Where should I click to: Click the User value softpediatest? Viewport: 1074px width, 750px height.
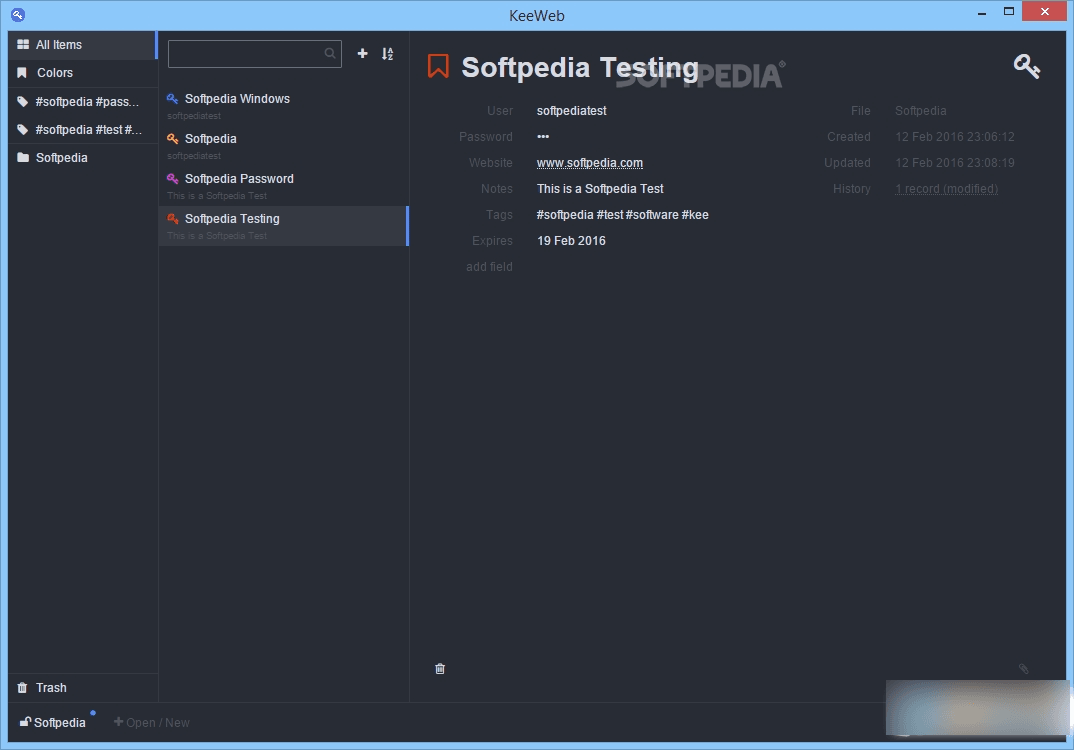571,111
